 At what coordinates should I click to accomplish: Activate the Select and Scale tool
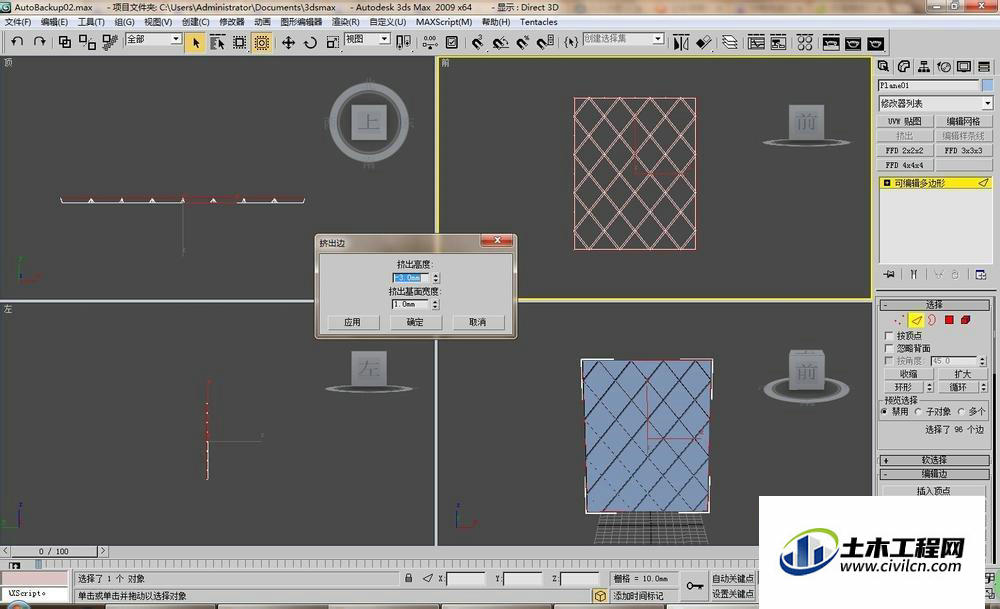(x=332, y=43)
